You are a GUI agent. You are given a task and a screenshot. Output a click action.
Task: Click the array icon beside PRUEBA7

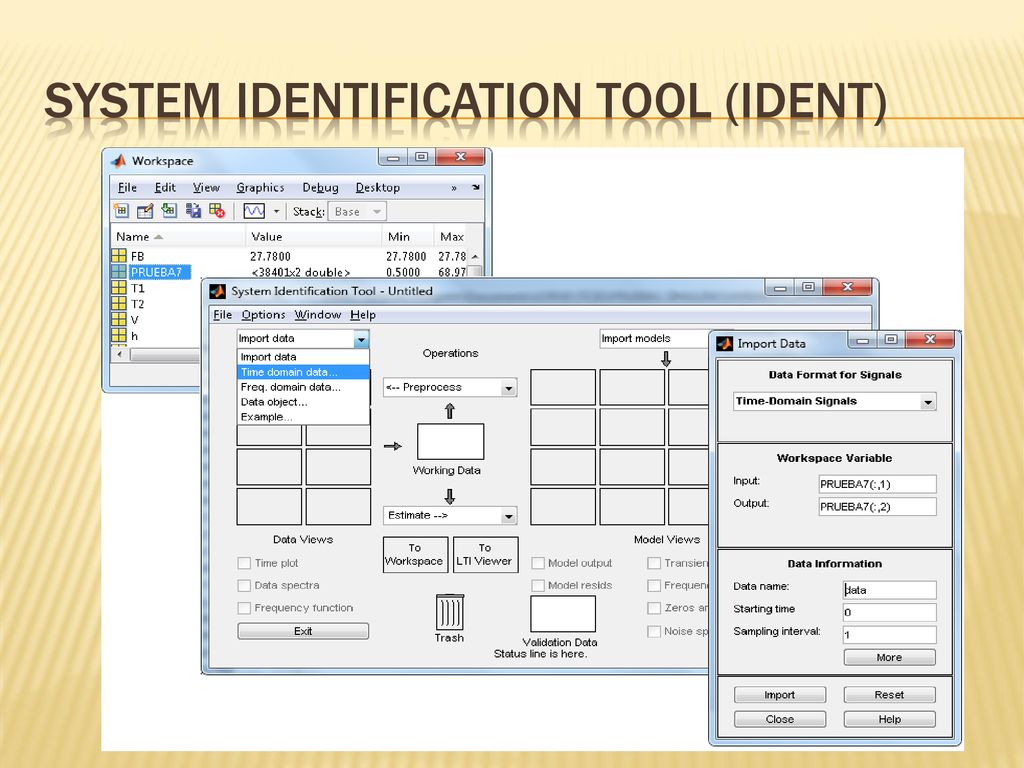tap(119, 272)
